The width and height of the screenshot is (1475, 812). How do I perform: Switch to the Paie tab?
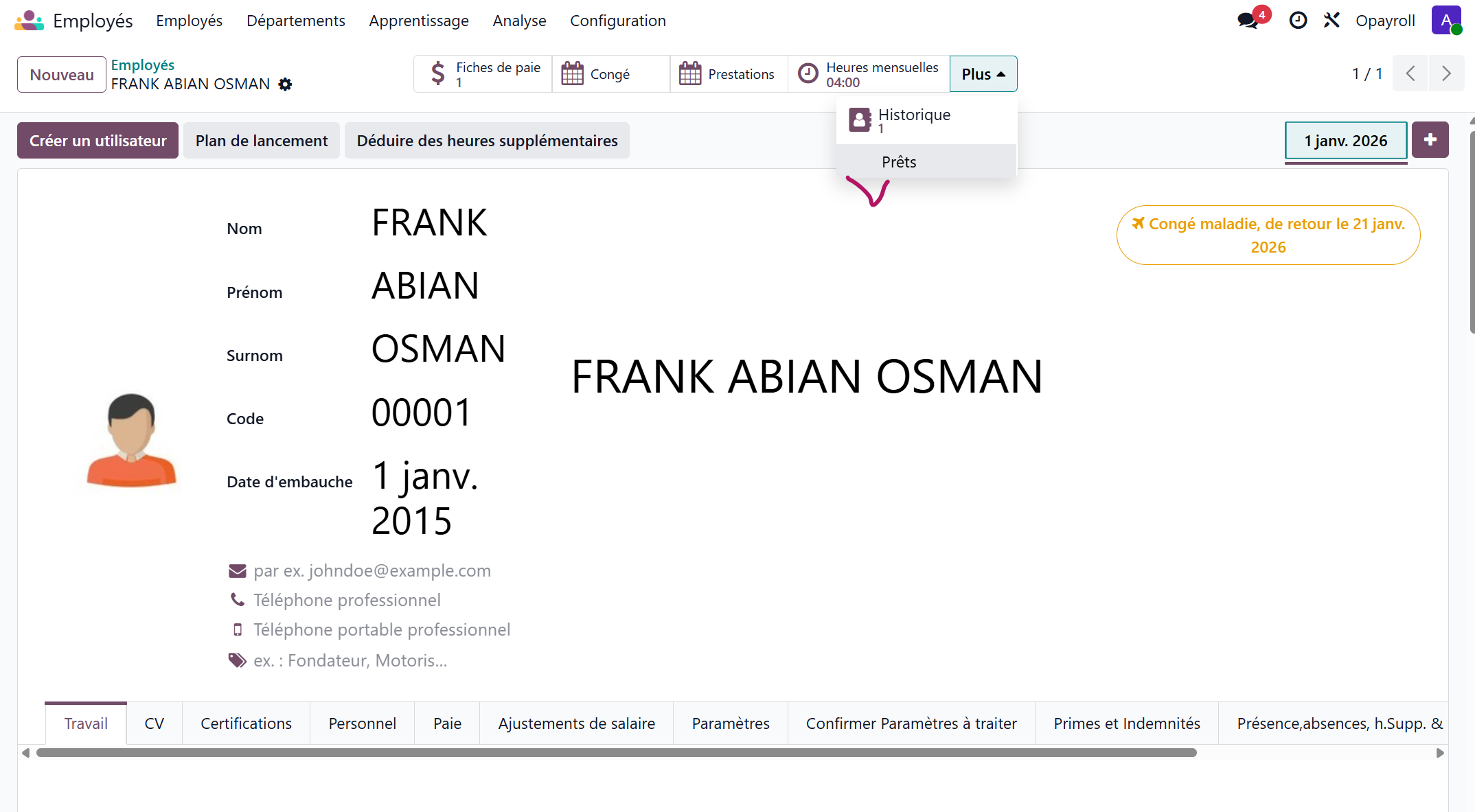pyautogui.click(x=447, y=723)
